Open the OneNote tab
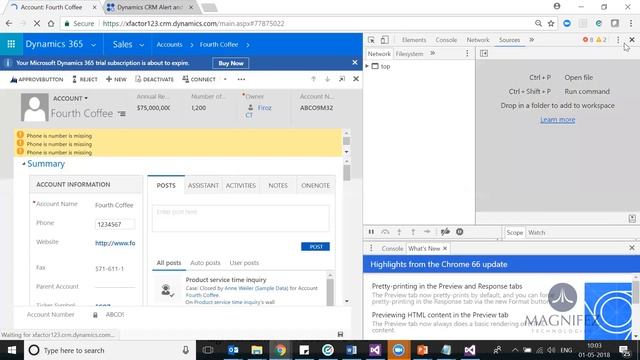The height and width of the screenshot is (360, 640). tap(316, 185)
